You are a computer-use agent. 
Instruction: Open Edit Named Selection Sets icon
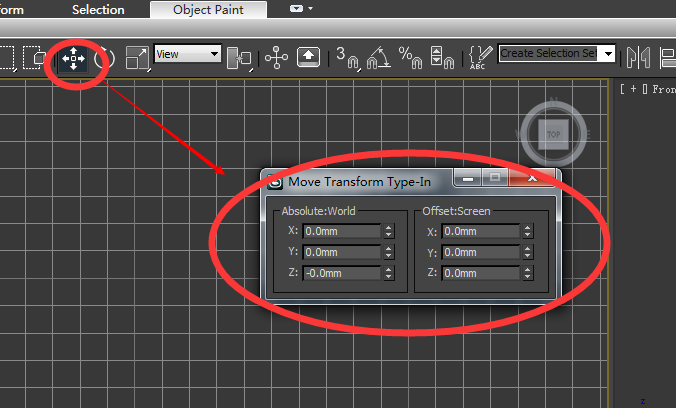480,57
